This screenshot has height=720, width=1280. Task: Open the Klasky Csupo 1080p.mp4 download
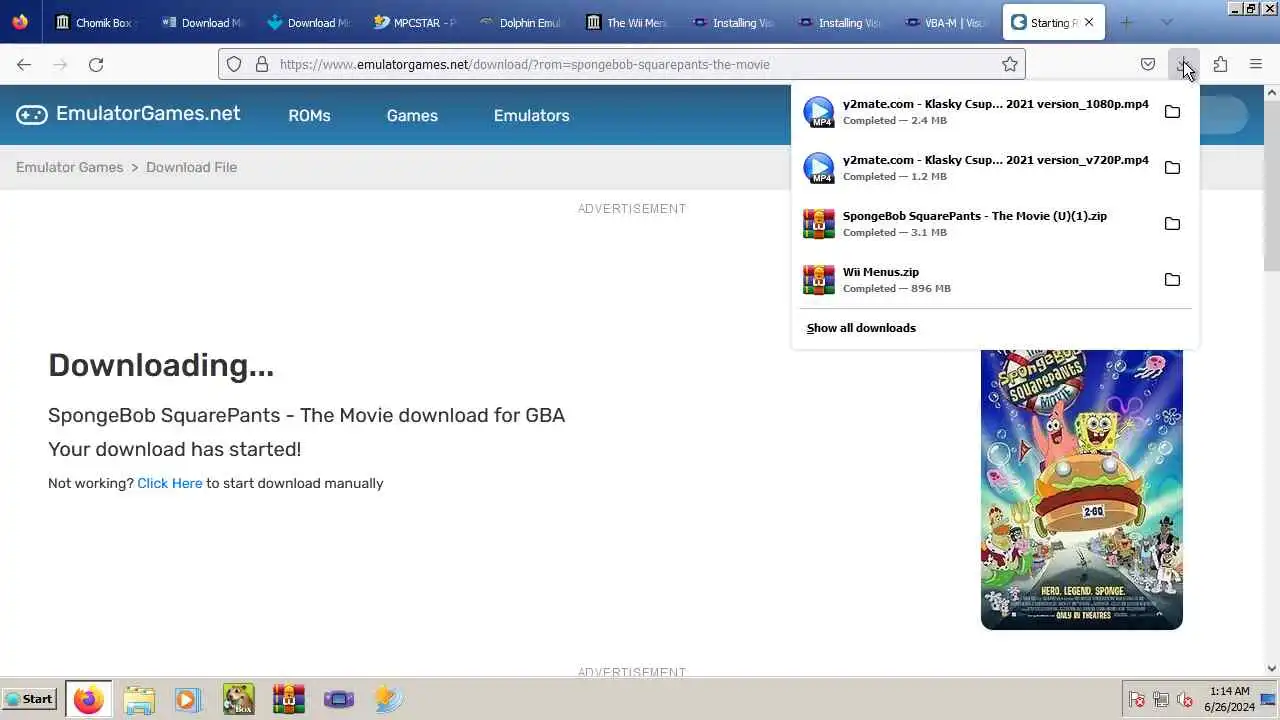click(976, 112)
